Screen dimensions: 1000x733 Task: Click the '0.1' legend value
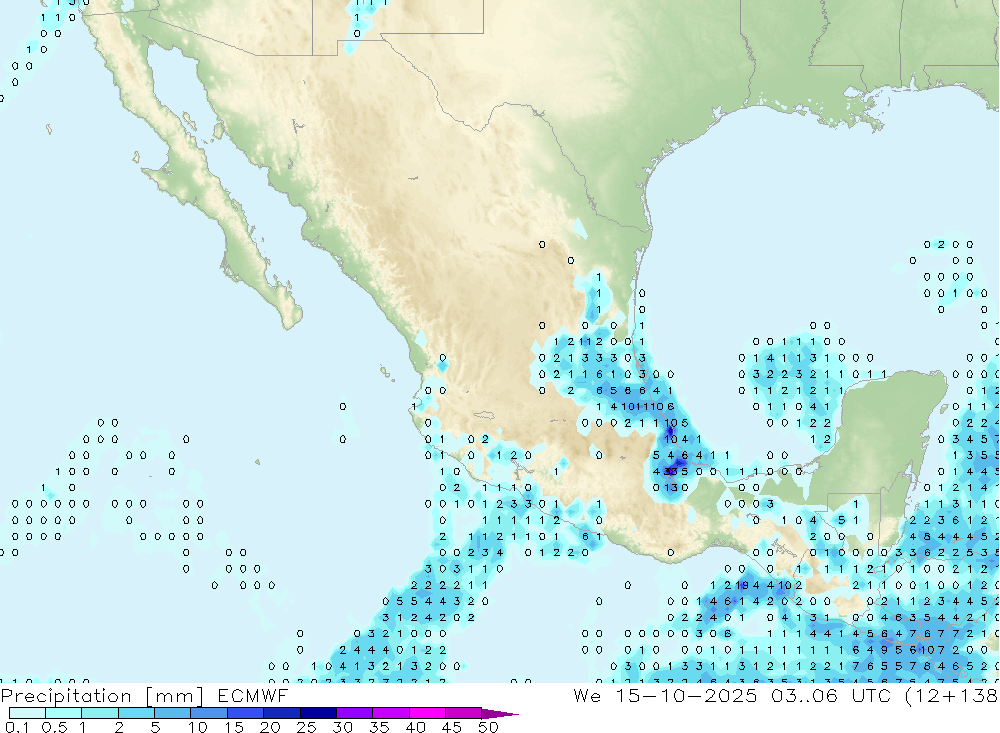[x=17, y=727]
